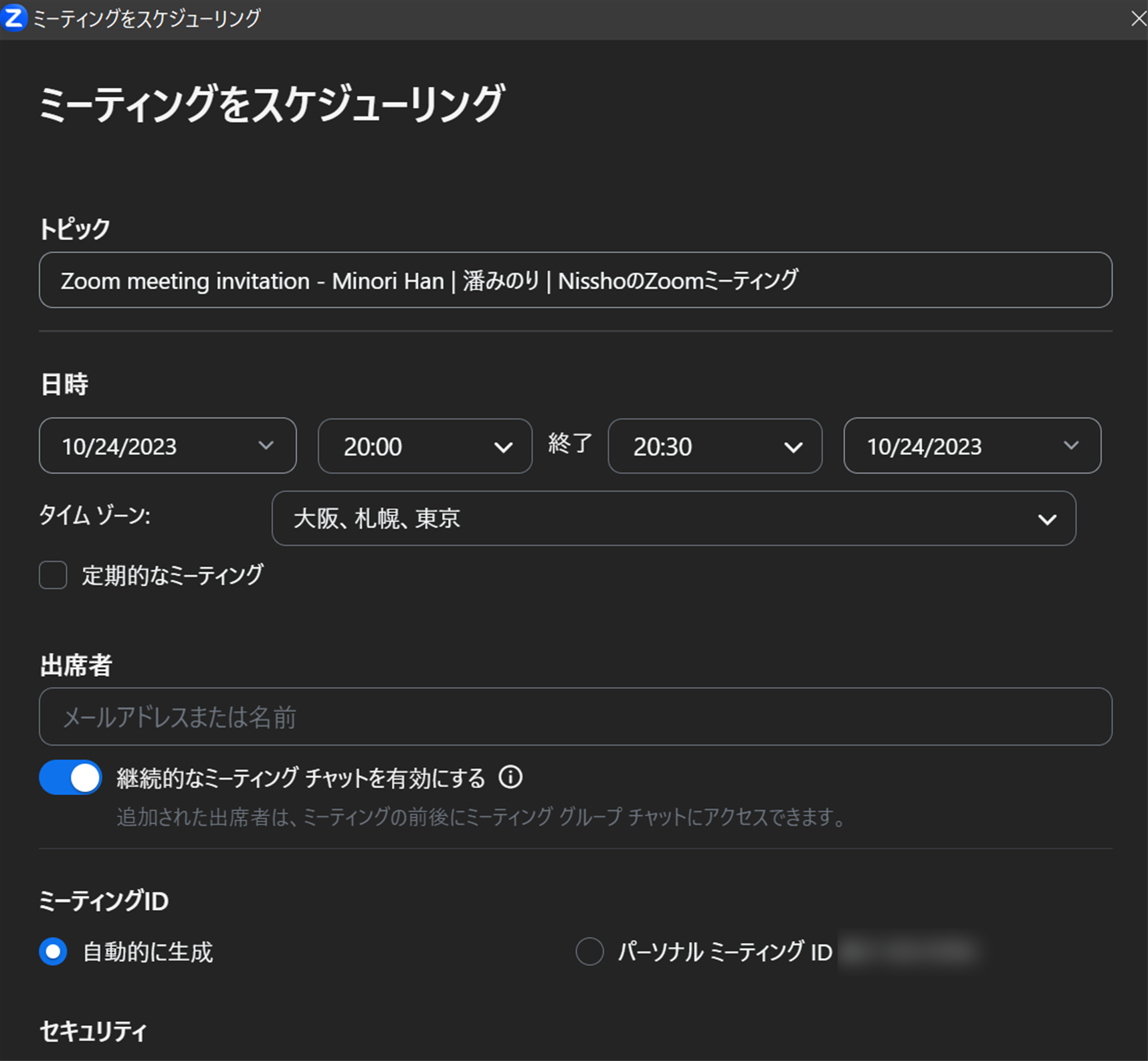Toggle off continuous meeting chat switch
Image resolution: width=1148 pixels, height=1061 pixels.
pyautogui.click(x=70, y=777)
